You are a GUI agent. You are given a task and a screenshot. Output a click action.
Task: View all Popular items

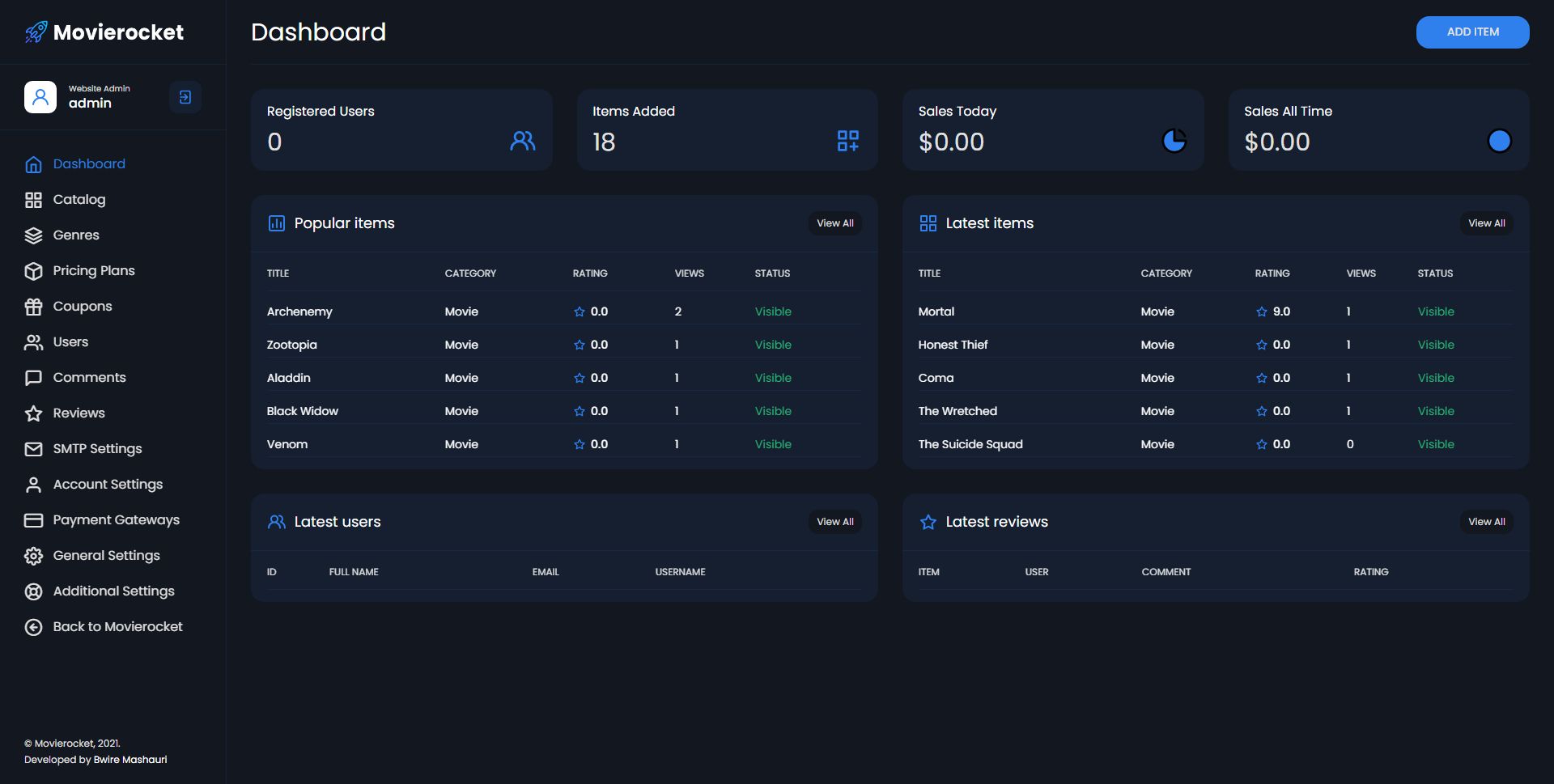(x=834, y=223)
